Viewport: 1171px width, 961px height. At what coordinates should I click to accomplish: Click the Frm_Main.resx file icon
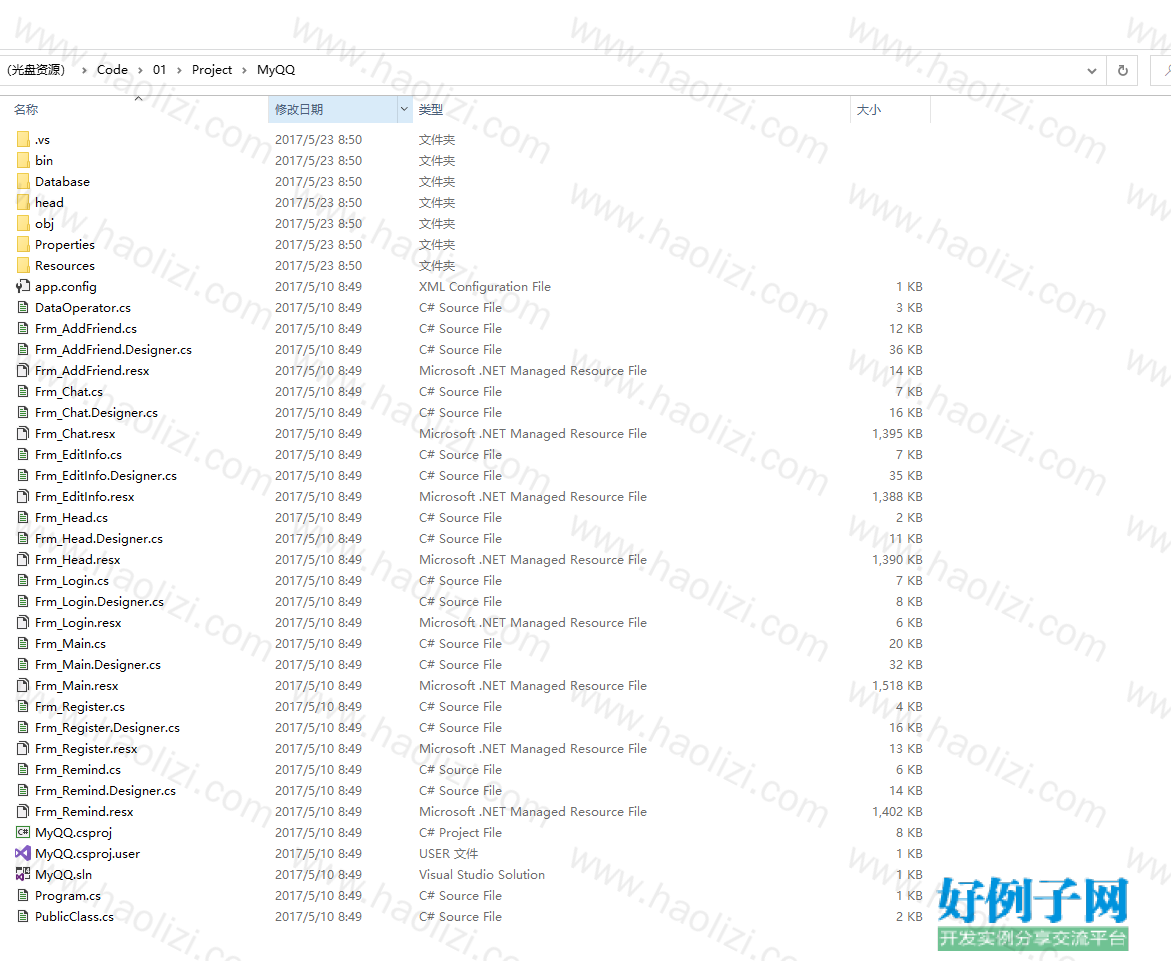pyautogui.click(x=23, y=685)
